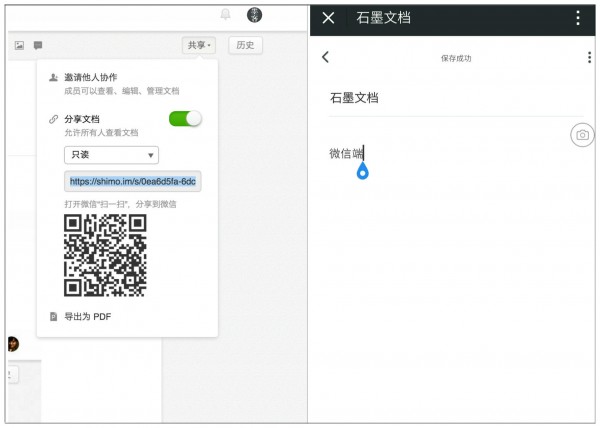Click the collaborator avatar at left edge
Viewport: 600px width, 428px height.
click(x=12, y=343)
